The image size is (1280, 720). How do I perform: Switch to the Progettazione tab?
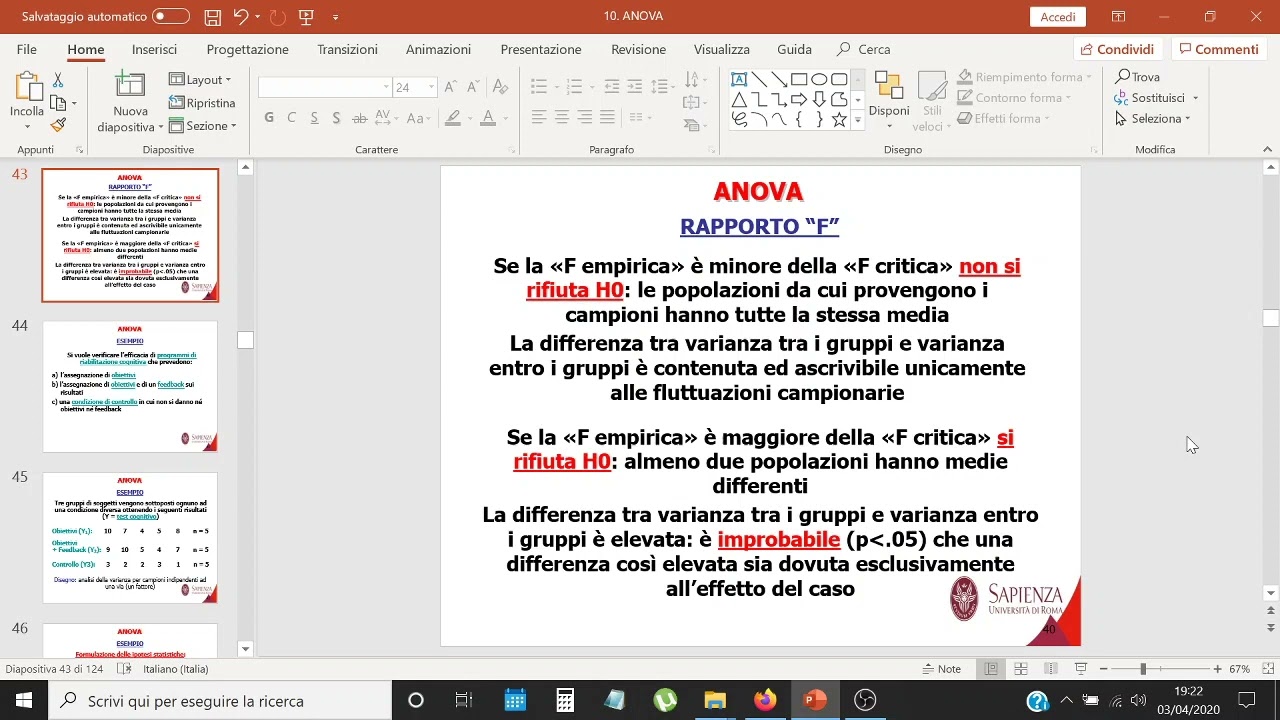247,49
